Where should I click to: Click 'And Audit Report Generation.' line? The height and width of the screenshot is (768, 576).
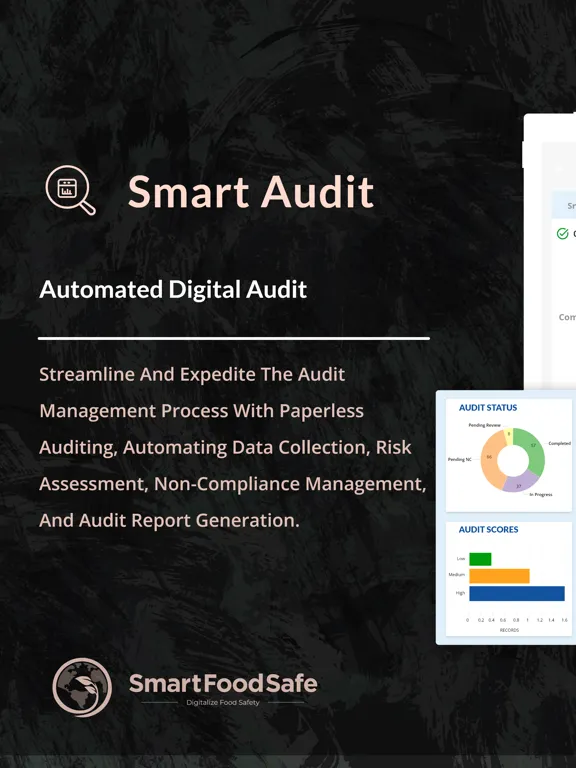click(169, 520)
